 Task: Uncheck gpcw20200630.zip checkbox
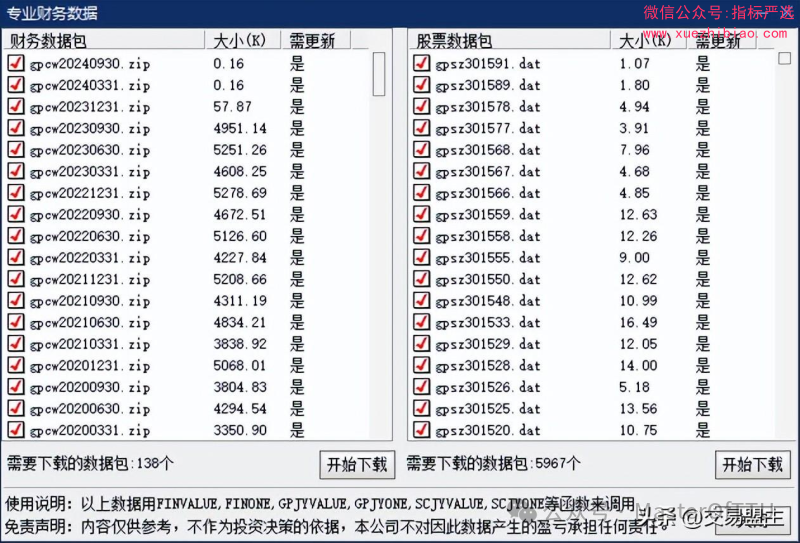16,408
